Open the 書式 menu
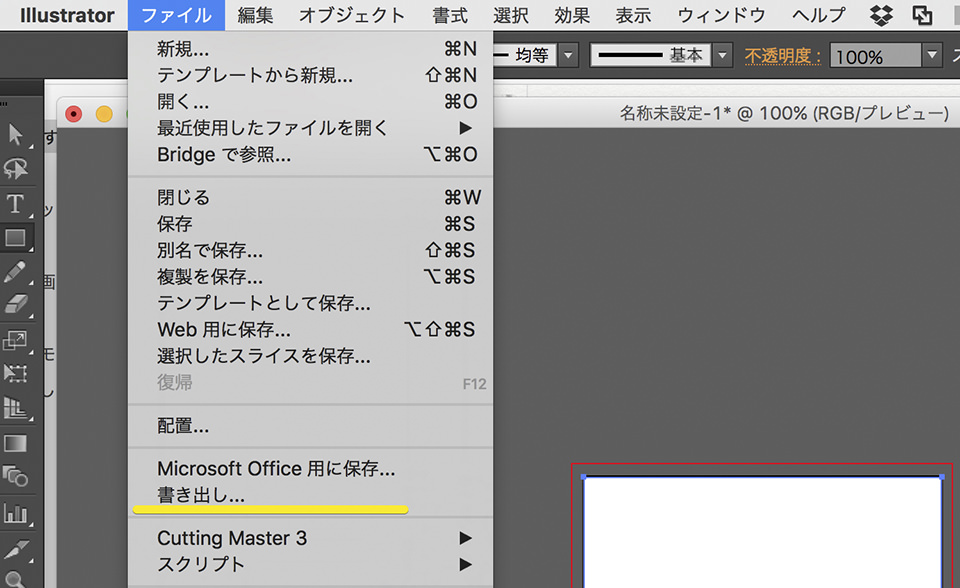This screenshot has width=960, height=588. 450,15
